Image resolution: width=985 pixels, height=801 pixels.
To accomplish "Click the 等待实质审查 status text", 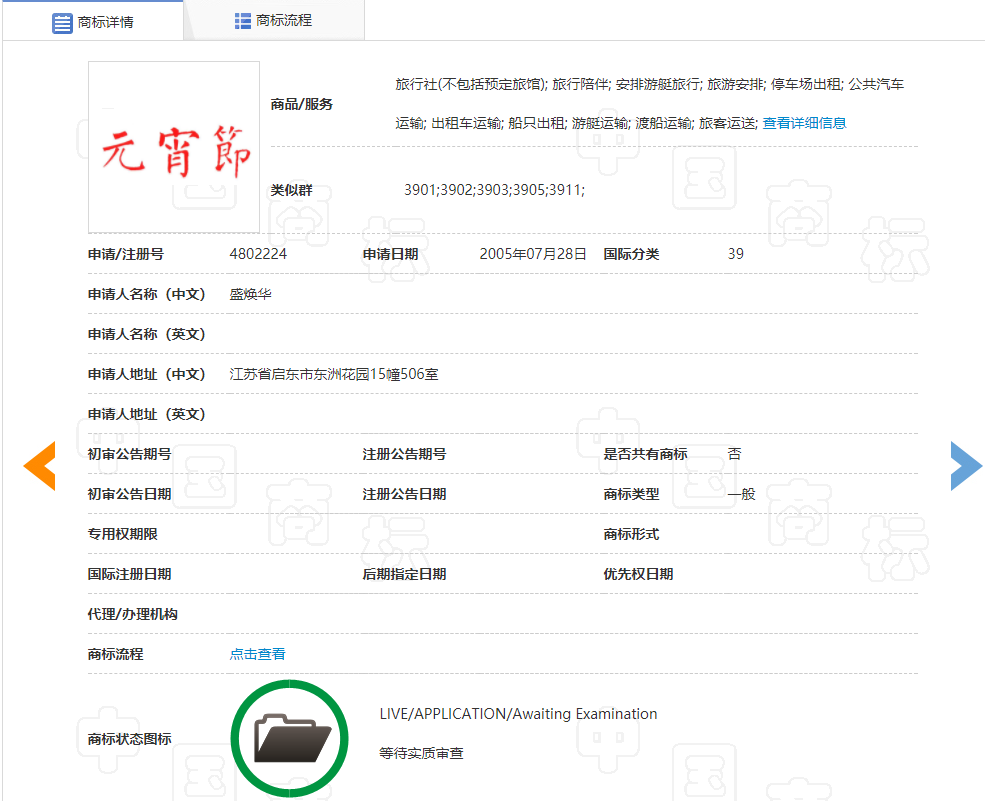I will point(422,753).
